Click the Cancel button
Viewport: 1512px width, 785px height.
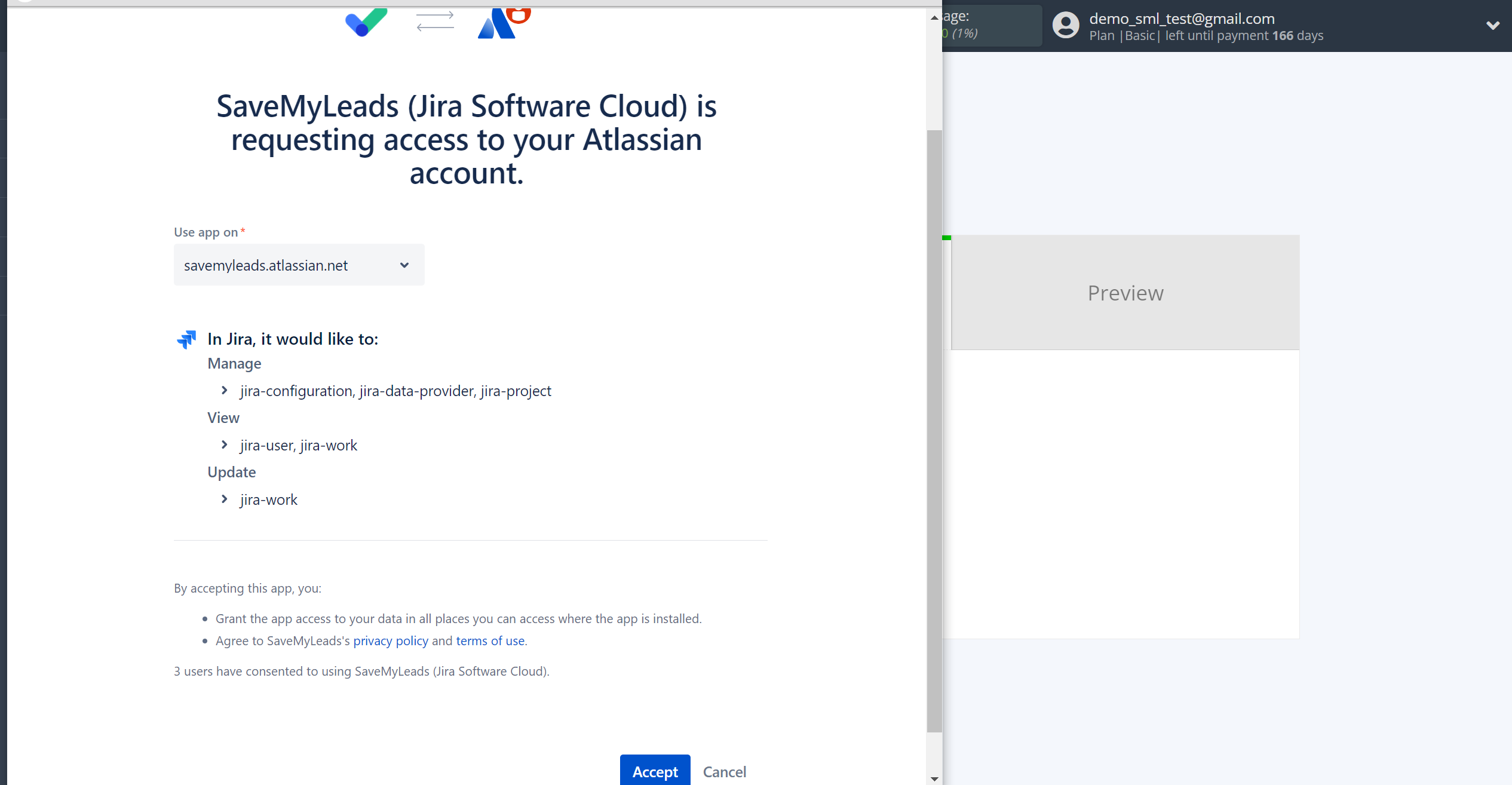724,771
